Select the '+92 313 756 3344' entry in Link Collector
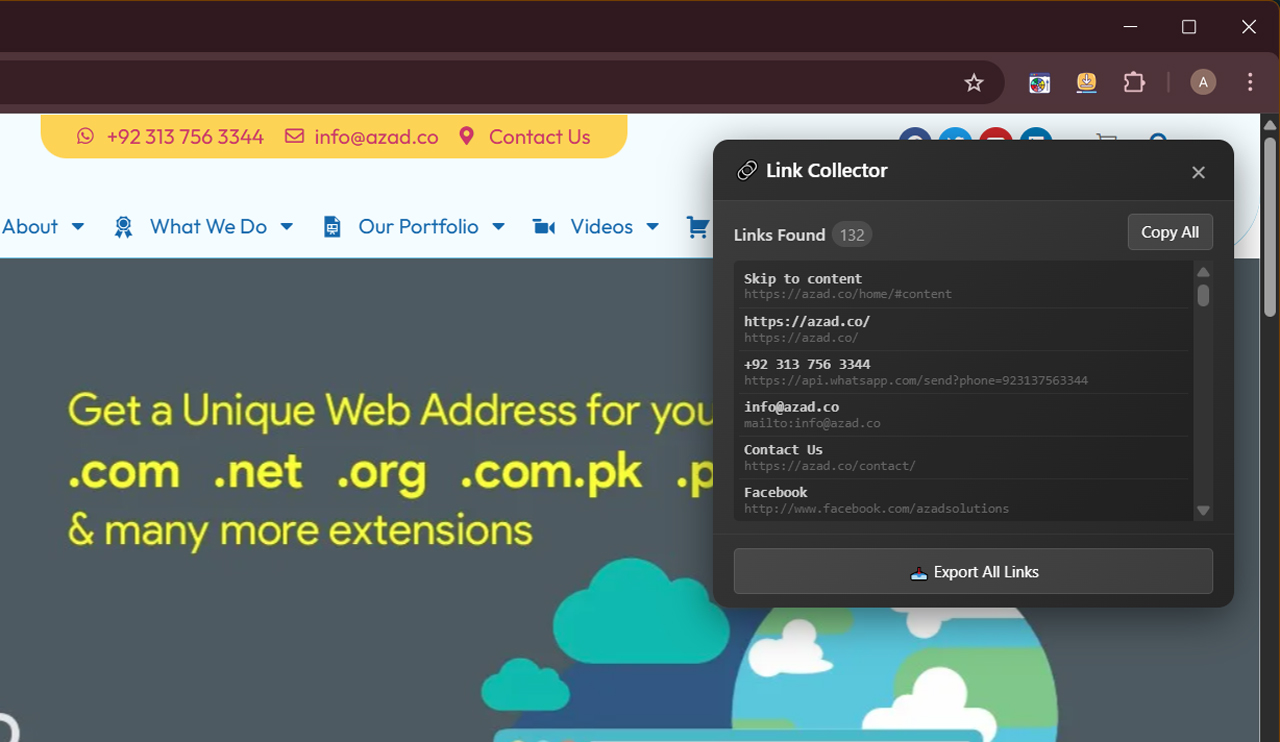This screenshot has width=1280, height=742. [962, 372]
